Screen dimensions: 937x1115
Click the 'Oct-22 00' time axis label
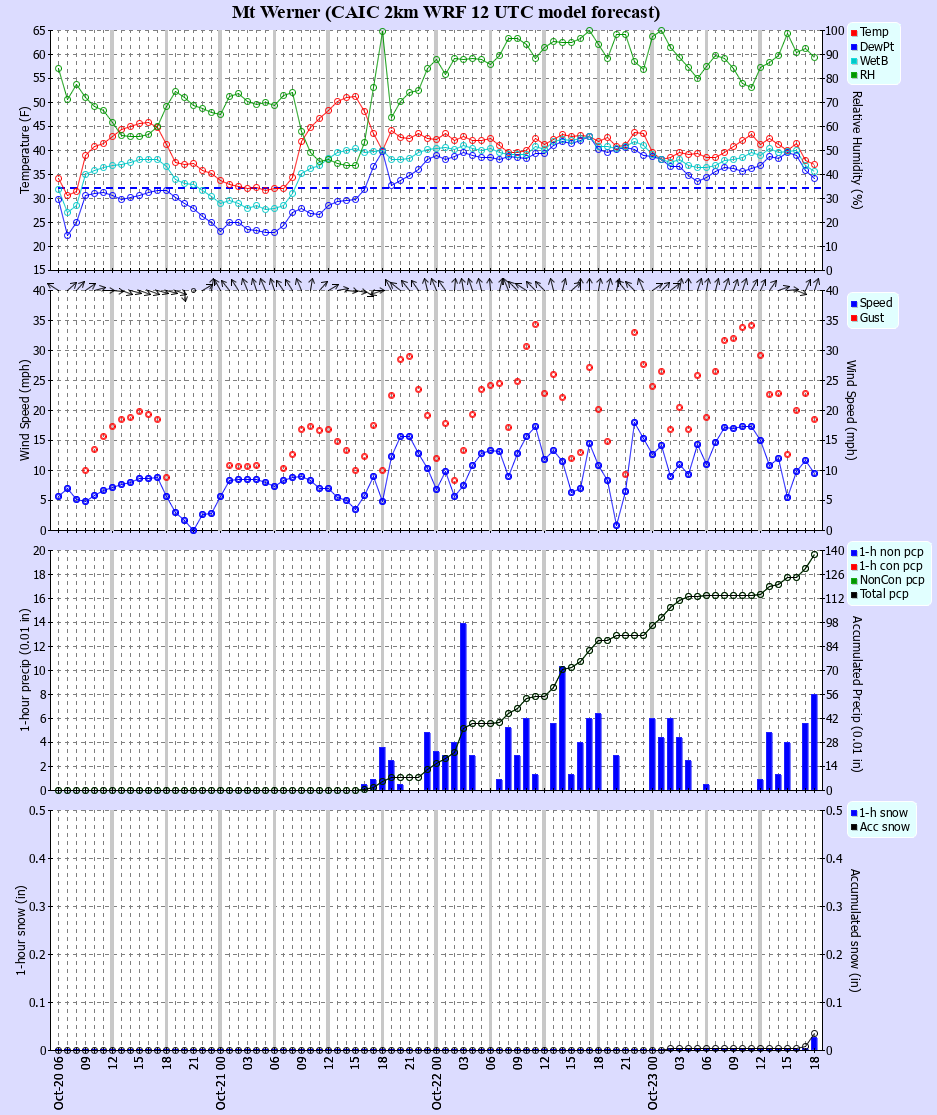click(x=437, y=1082)
